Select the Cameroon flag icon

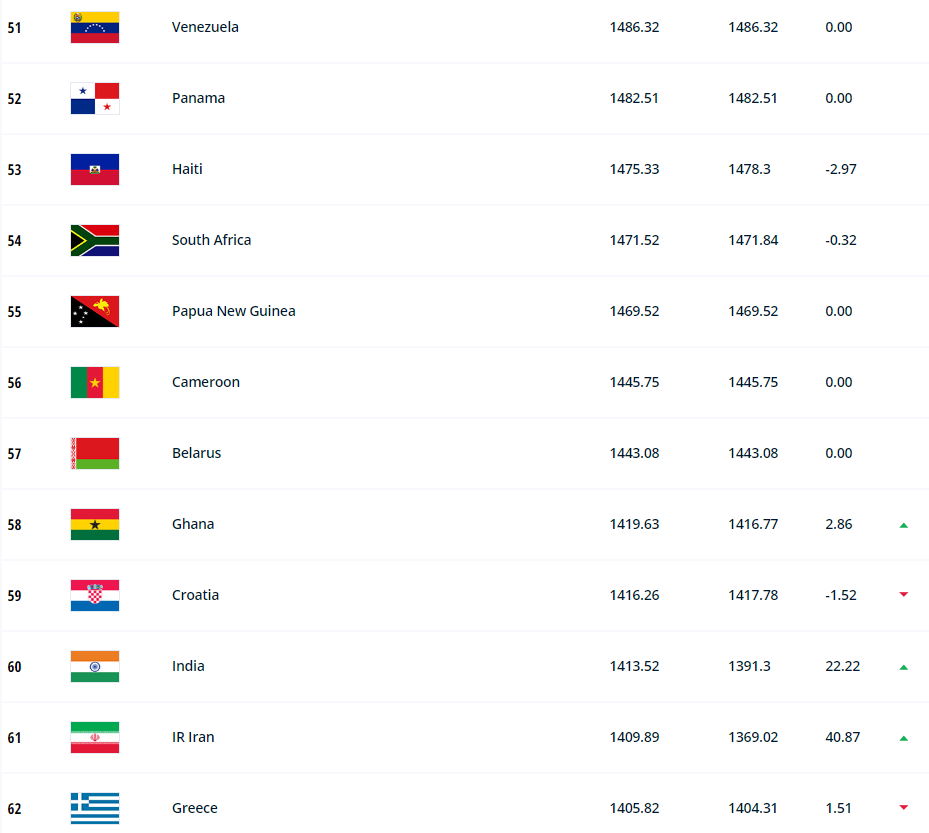[x=95, y=382]
